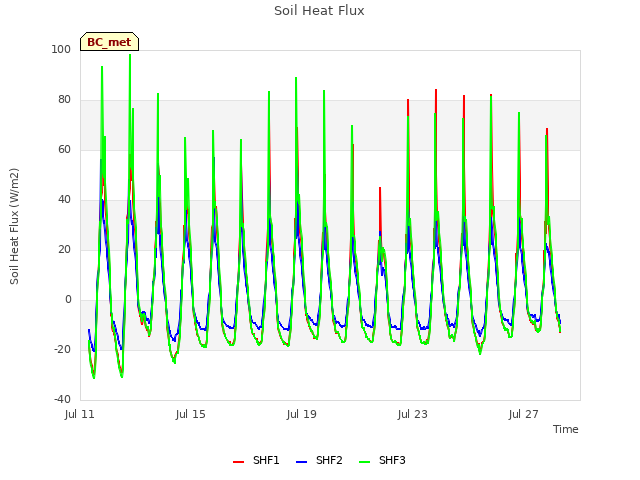
Task: Click the 'Time' x-axis title
Action: click(566, 429)
